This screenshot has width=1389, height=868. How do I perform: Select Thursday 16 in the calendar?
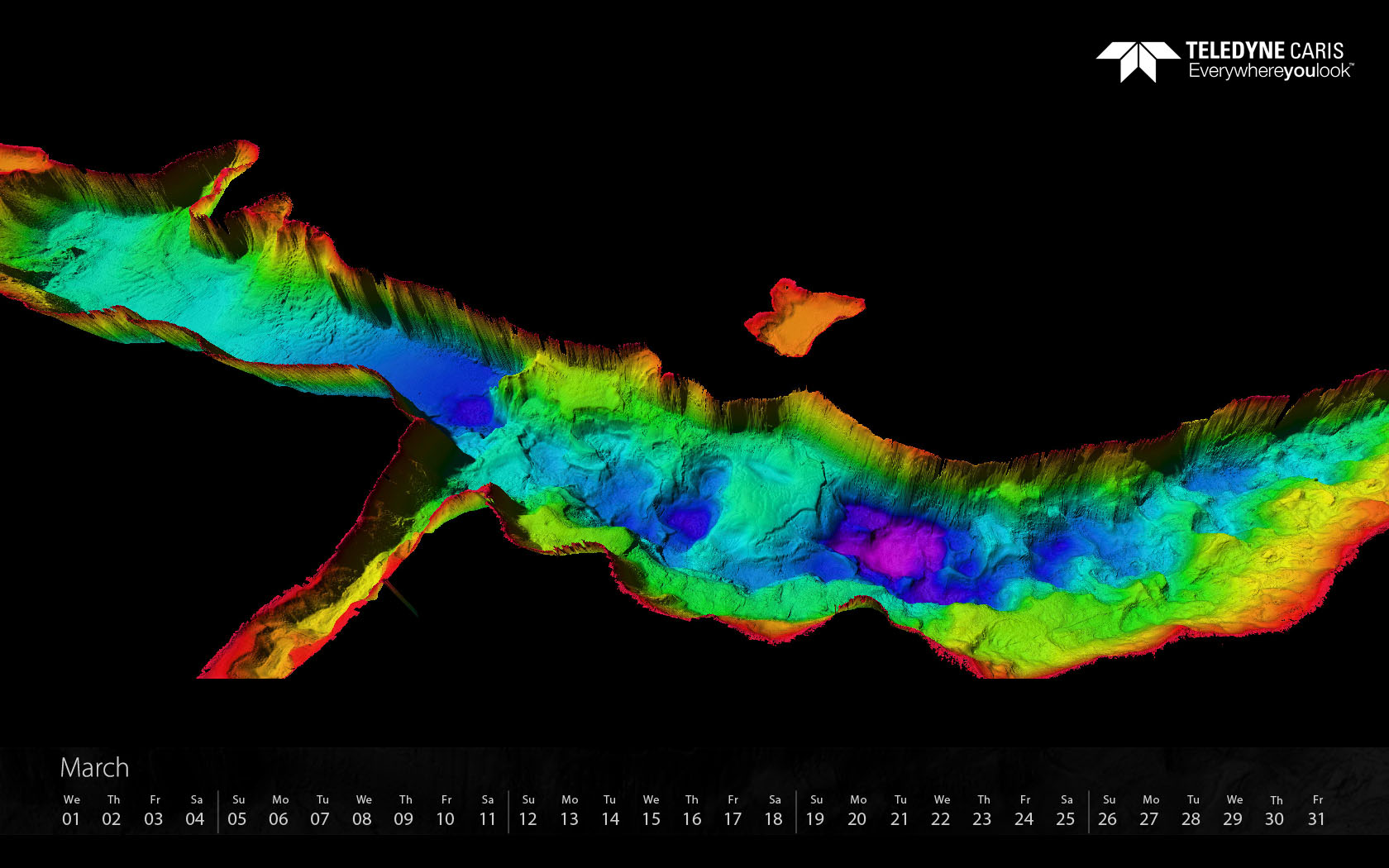692,811
